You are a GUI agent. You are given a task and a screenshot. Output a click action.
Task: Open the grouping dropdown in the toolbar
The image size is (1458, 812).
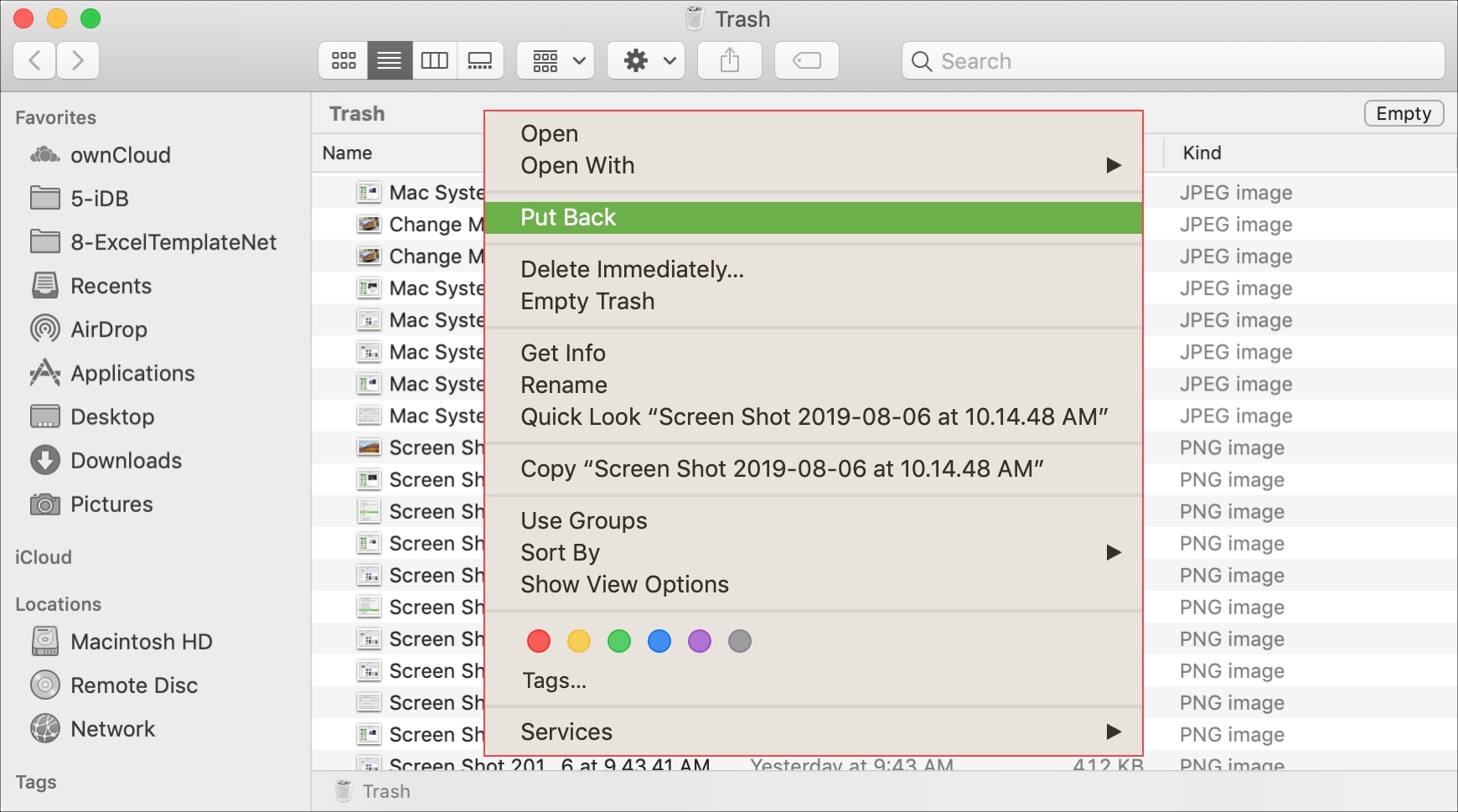(555, 59)
